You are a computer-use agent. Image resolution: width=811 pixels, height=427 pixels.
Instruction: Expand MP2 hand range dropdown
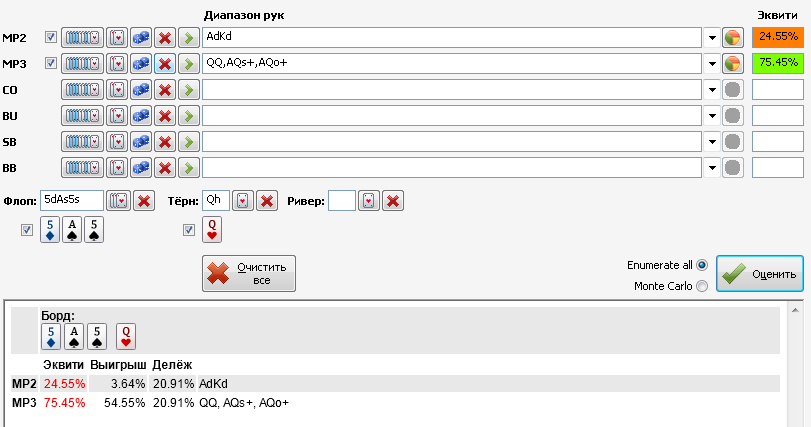tap(712, 38)
